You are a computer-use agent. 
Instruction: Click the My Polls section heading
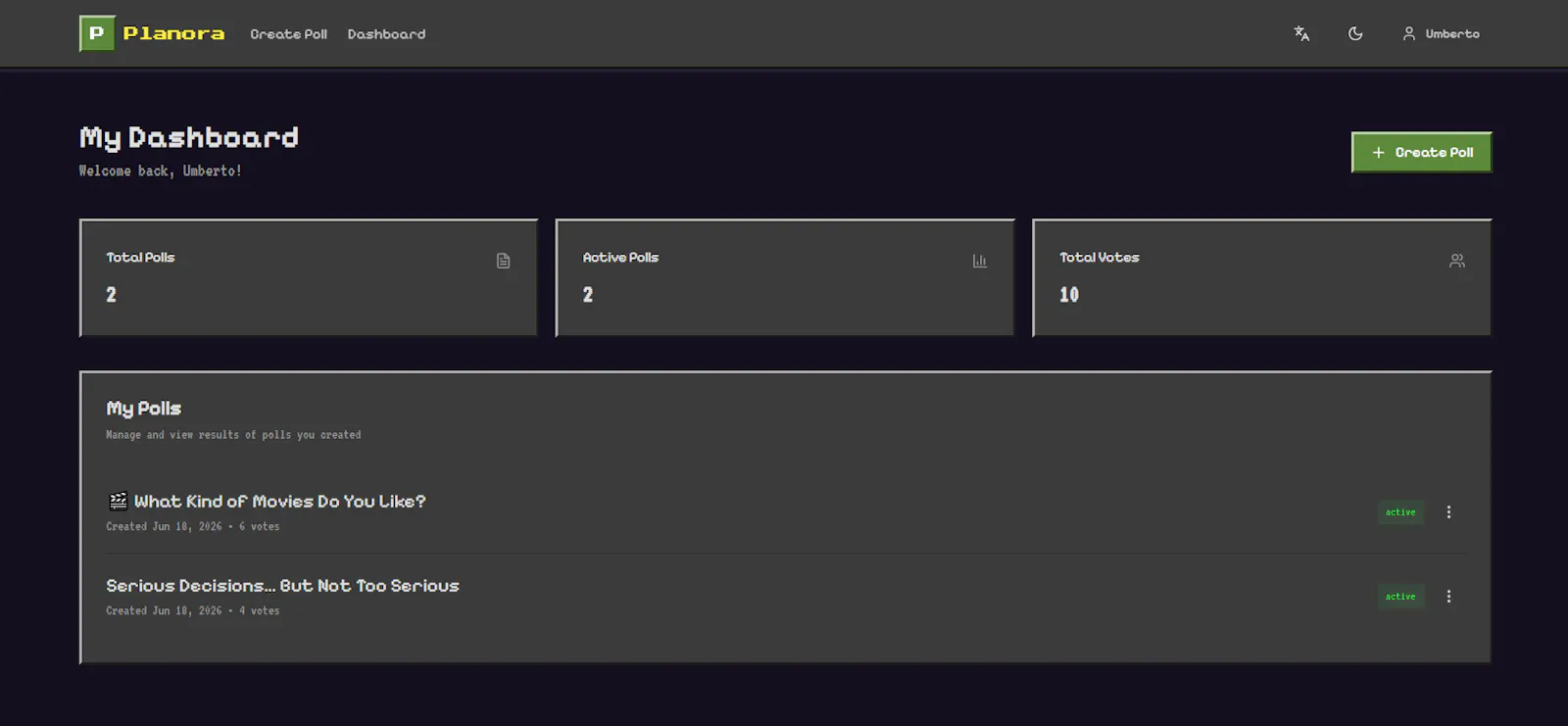point(143,409)
